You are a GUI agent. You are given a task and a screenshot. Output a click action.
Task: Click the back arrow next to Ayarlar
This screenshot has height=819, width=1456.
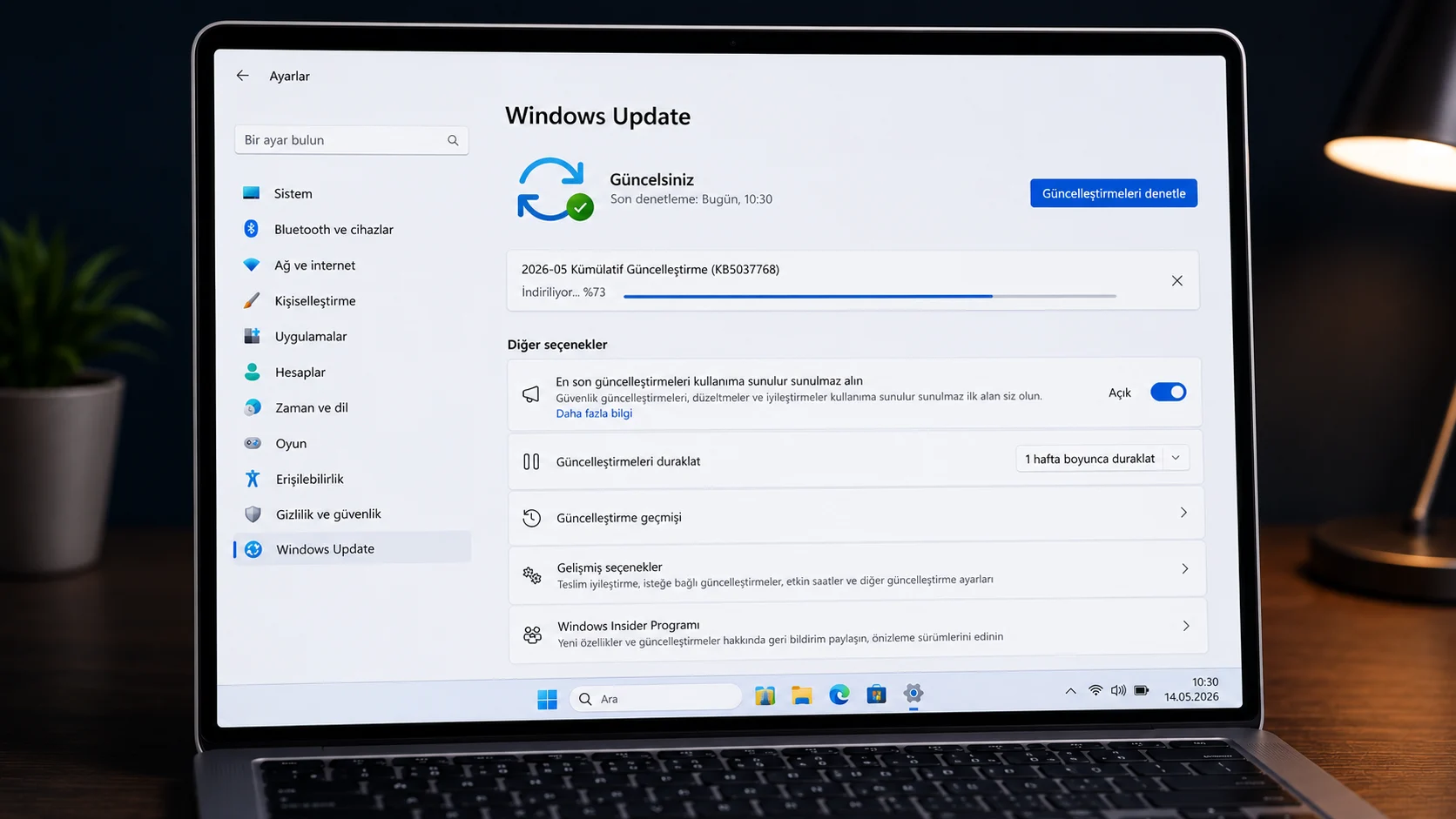coord(242,76)
